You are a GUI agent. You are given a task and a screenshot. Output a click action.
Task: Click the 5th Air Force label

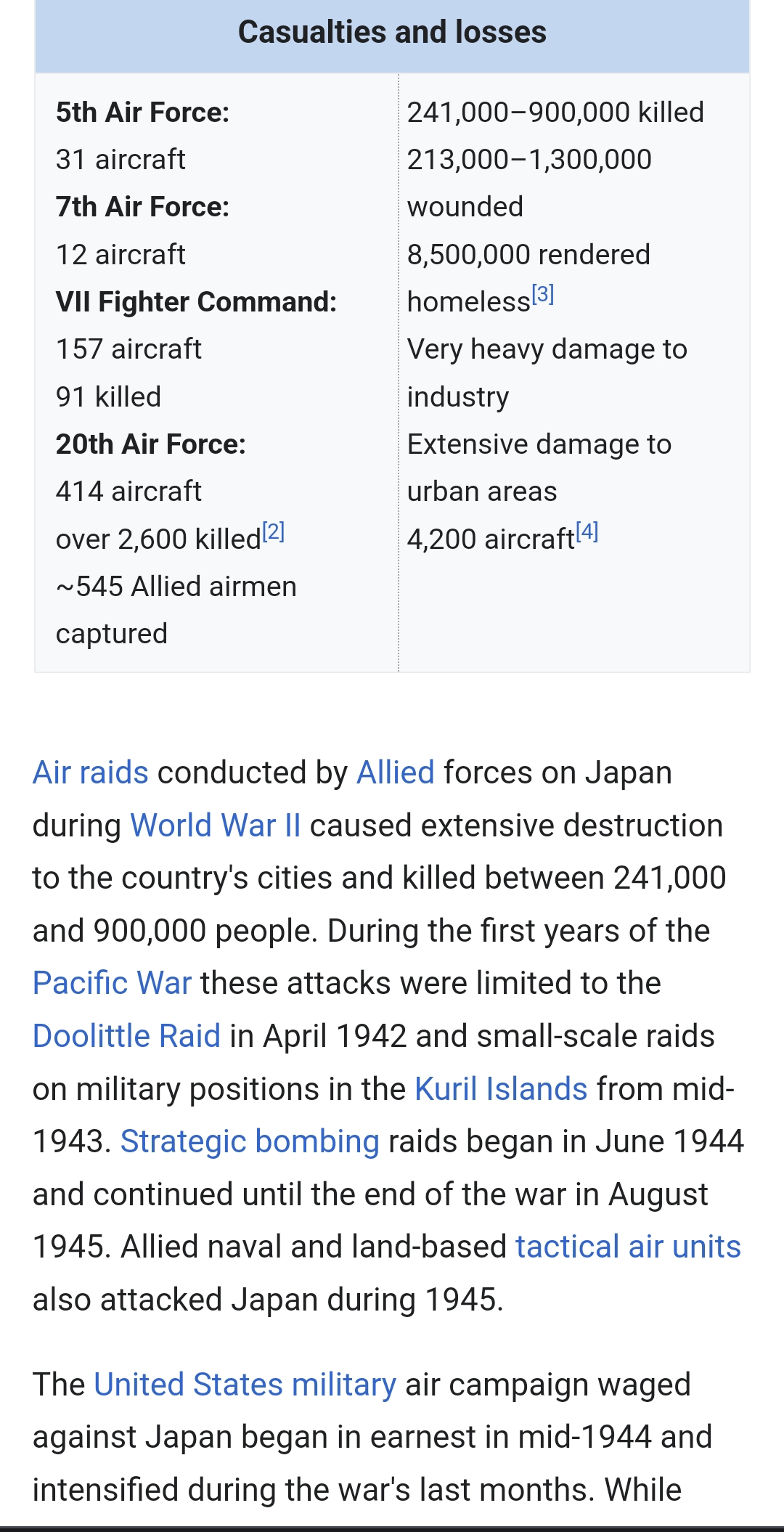coord(142,113)
